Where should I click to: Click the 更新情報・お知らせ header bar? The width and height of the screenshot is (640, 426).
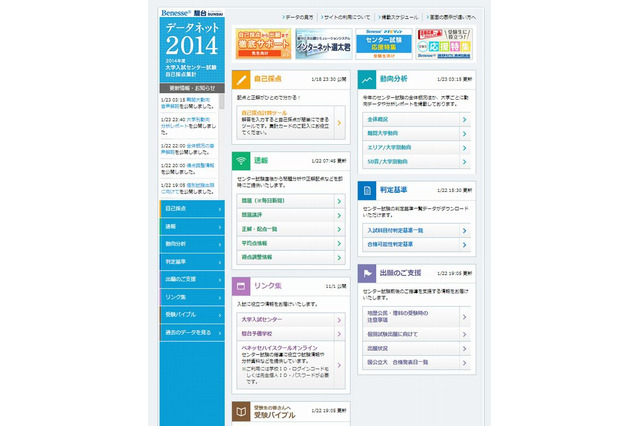(x=192, y=88)
